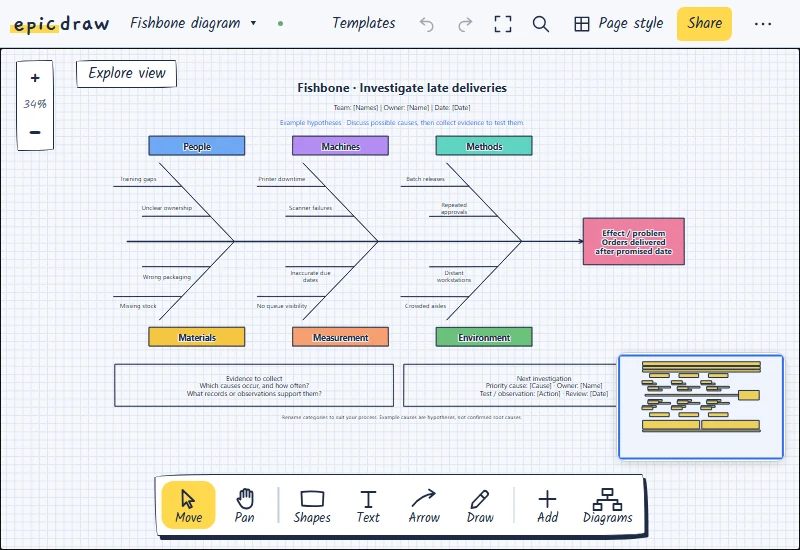Click the Training gaps cause label

(138, 179)
